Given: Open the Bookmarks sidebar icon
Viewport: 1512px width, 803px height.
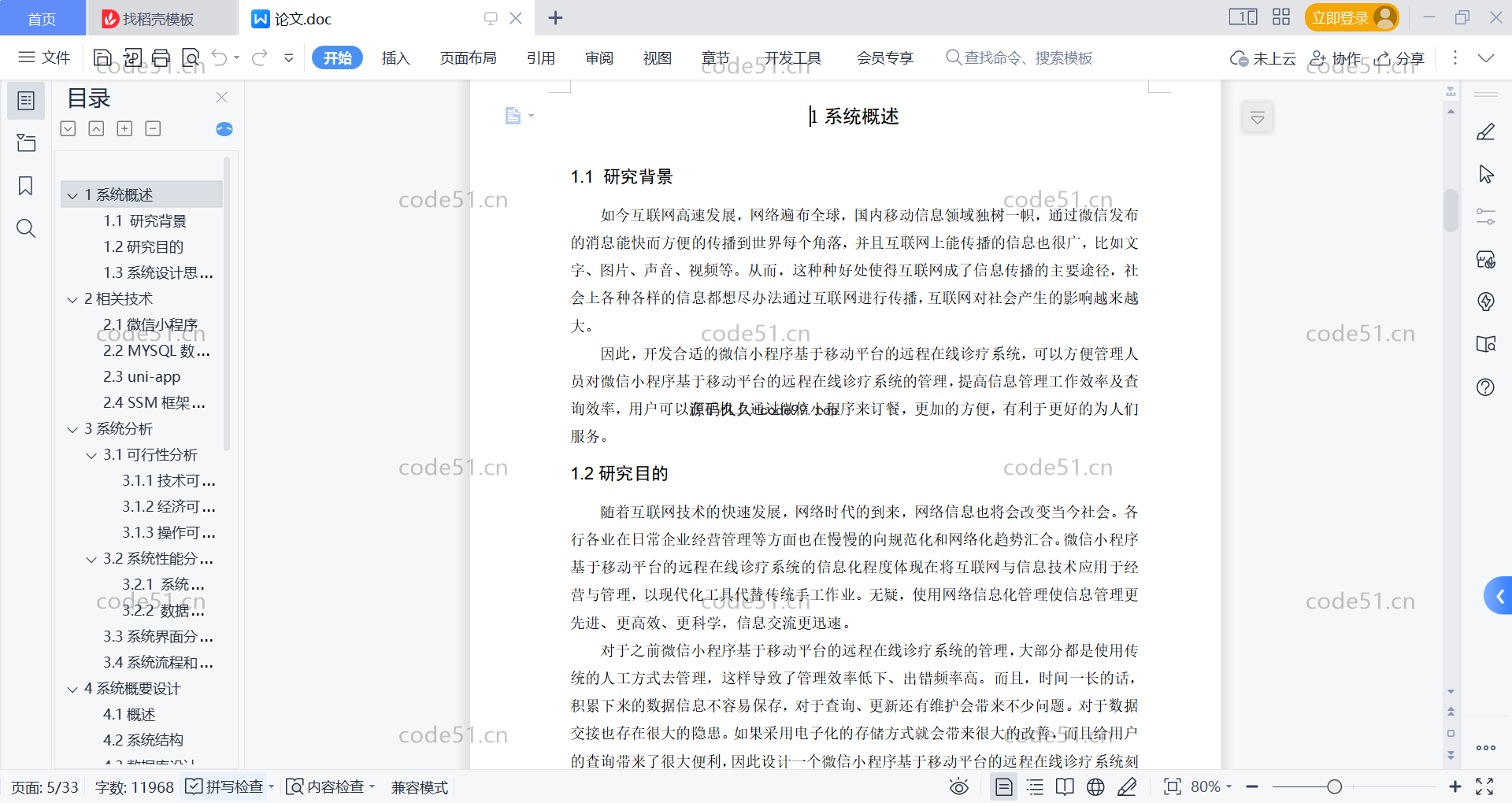Looking at the screenshot, I should click(x=26, y=186).
